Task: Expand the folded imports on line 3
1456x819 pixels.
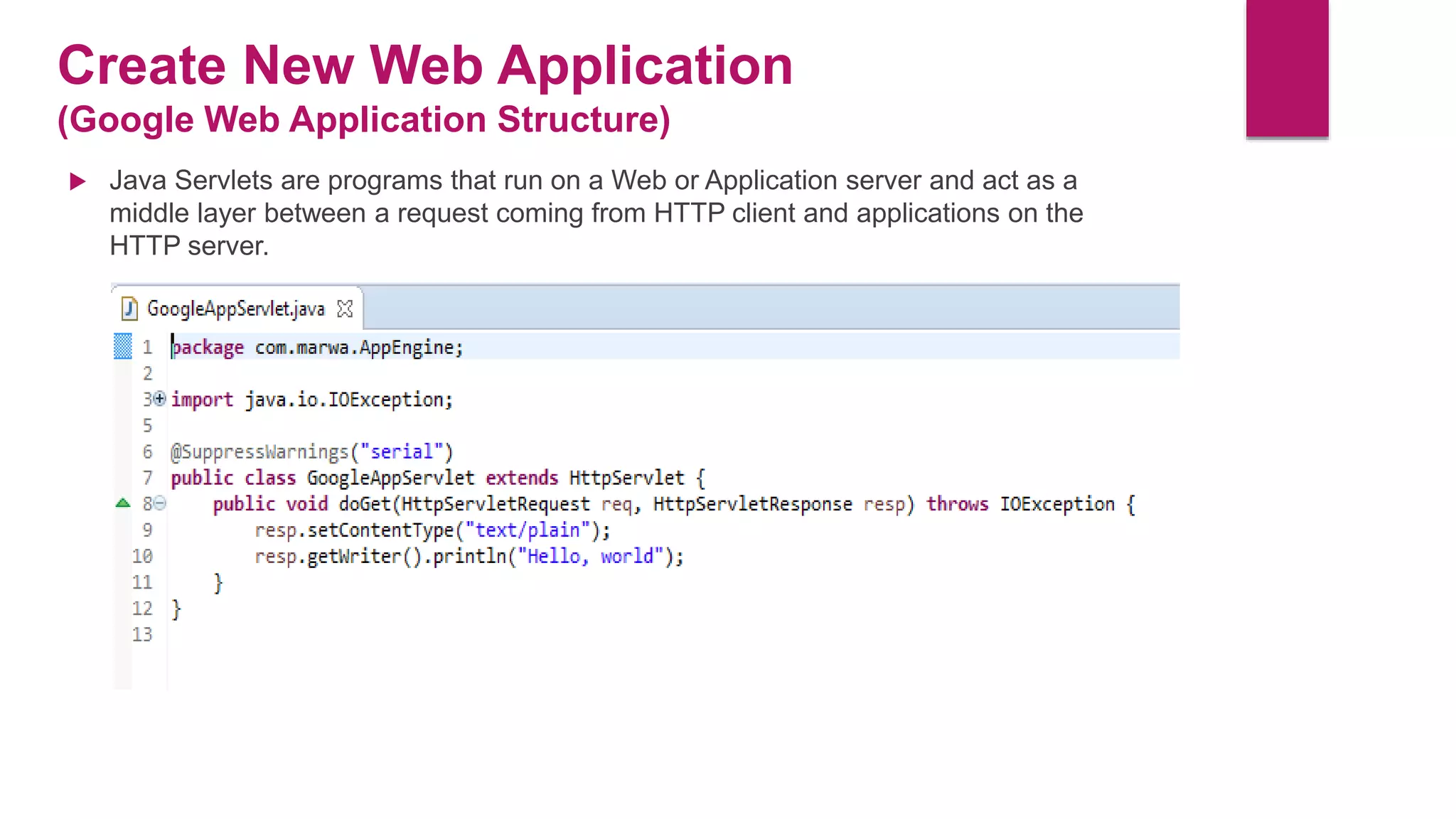Action: (160, 399)
